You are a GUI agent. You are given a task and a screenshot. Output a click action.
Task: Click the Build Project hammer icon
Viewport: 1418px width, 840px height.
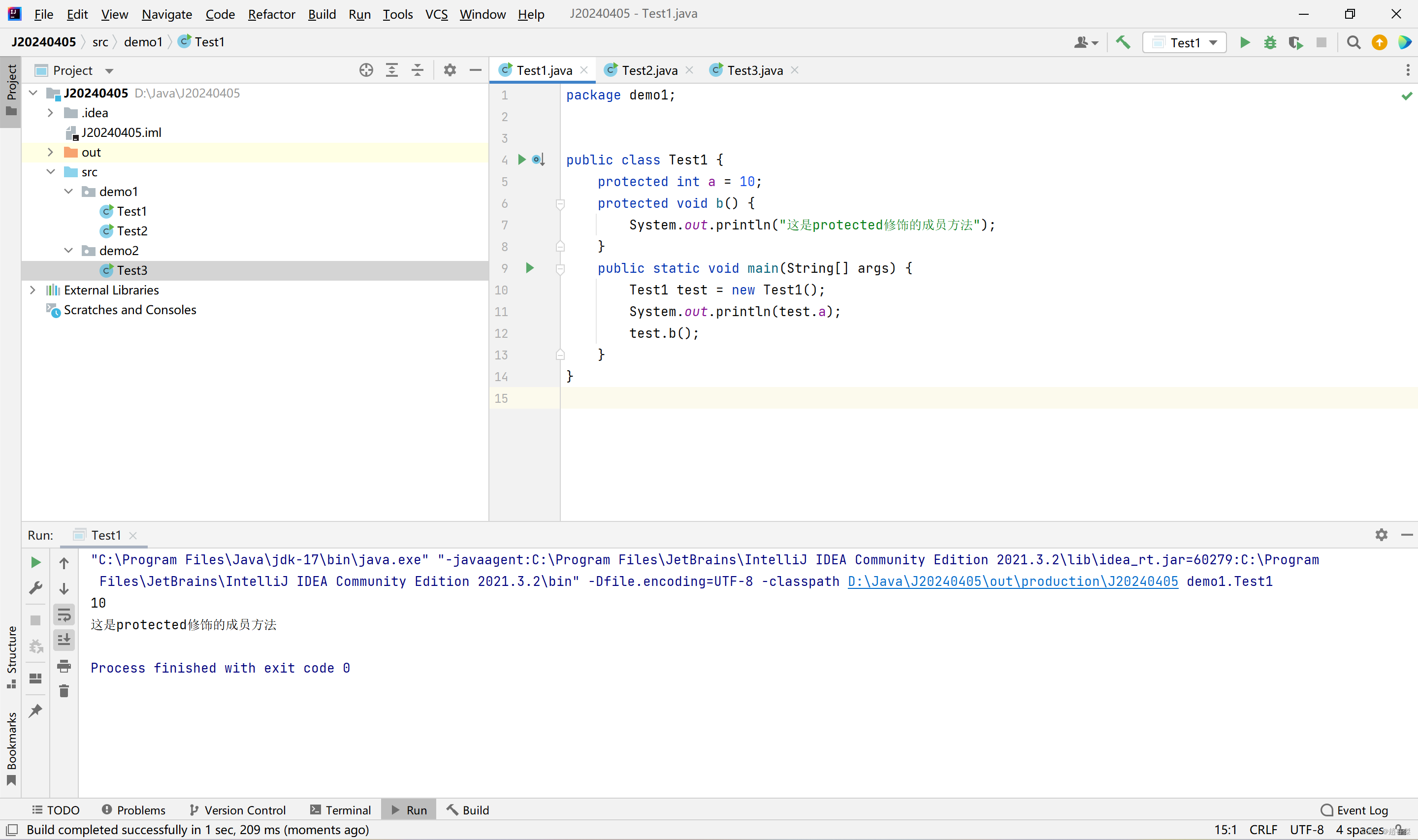pos(1123,42)
